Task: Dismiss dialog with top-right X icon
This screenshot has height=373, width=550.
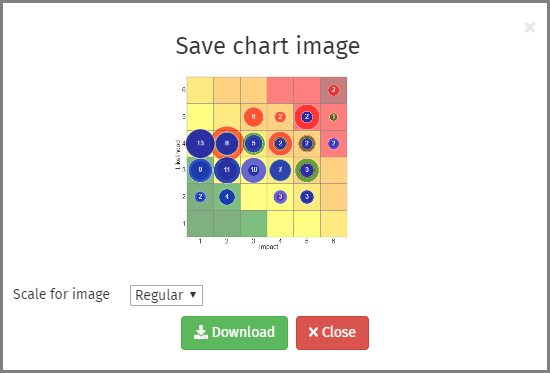Action: click(x=530, y=27)
